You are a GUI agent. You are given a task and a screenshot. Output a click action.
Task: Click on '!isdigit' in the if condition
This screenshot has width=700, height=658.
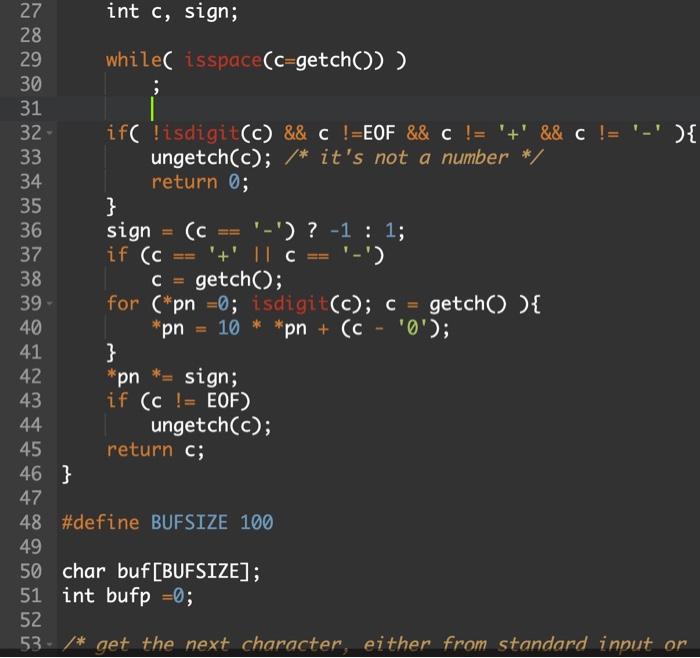[x=196, y=133]
